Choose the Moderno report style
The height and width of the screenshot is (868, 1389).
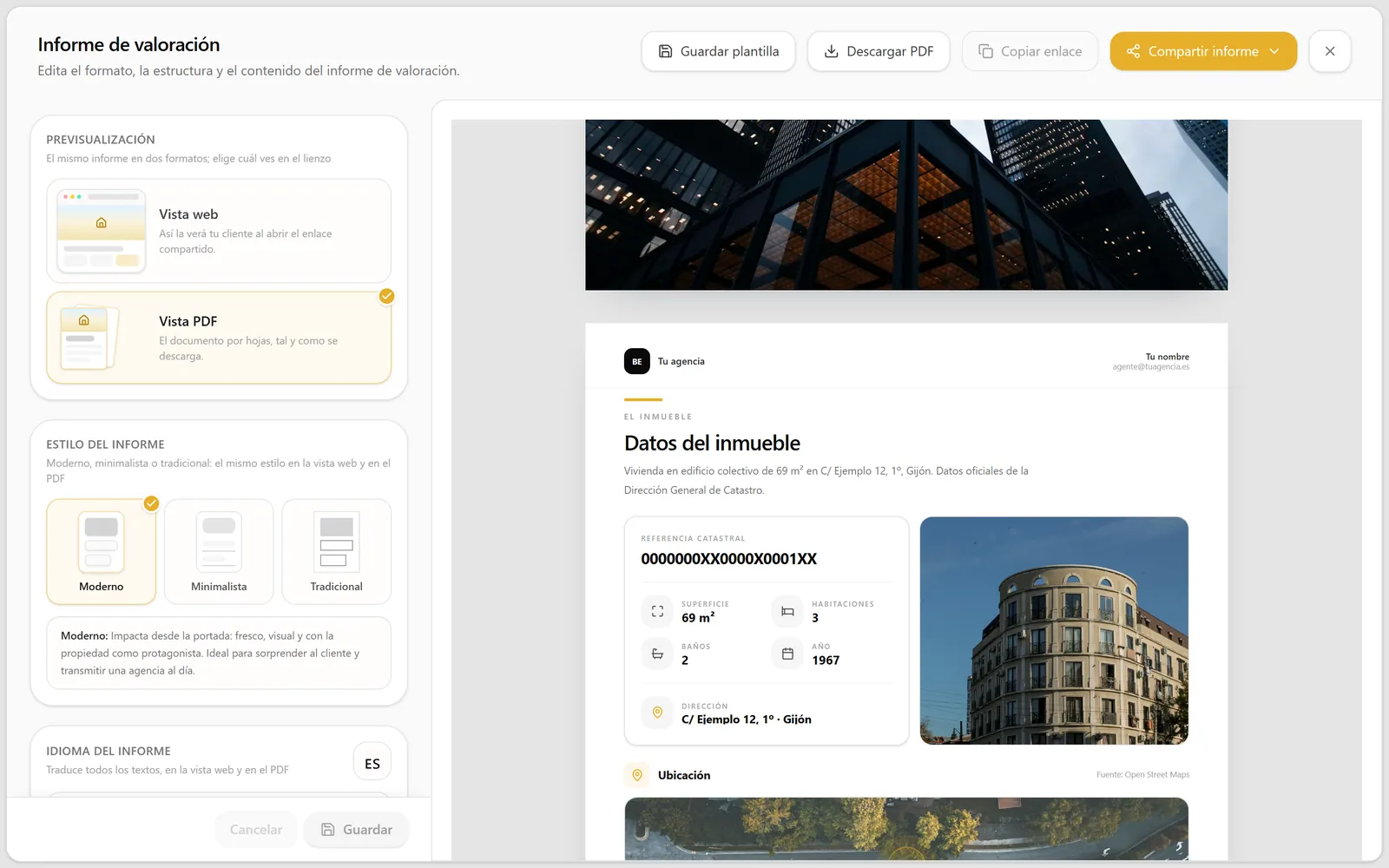click(102, 551)
